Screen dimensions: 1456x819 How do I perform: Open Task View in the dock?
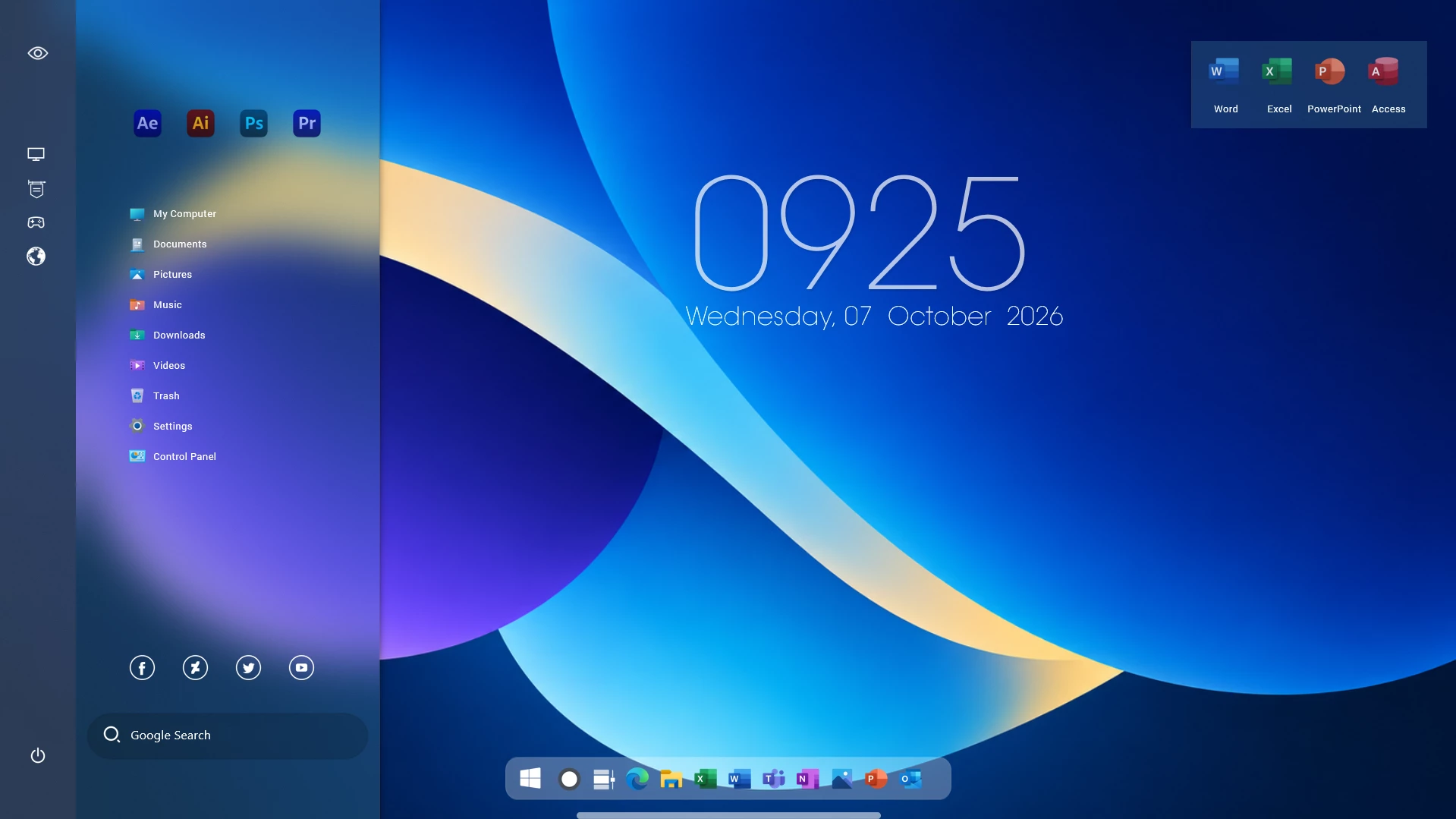pos(603,779)
